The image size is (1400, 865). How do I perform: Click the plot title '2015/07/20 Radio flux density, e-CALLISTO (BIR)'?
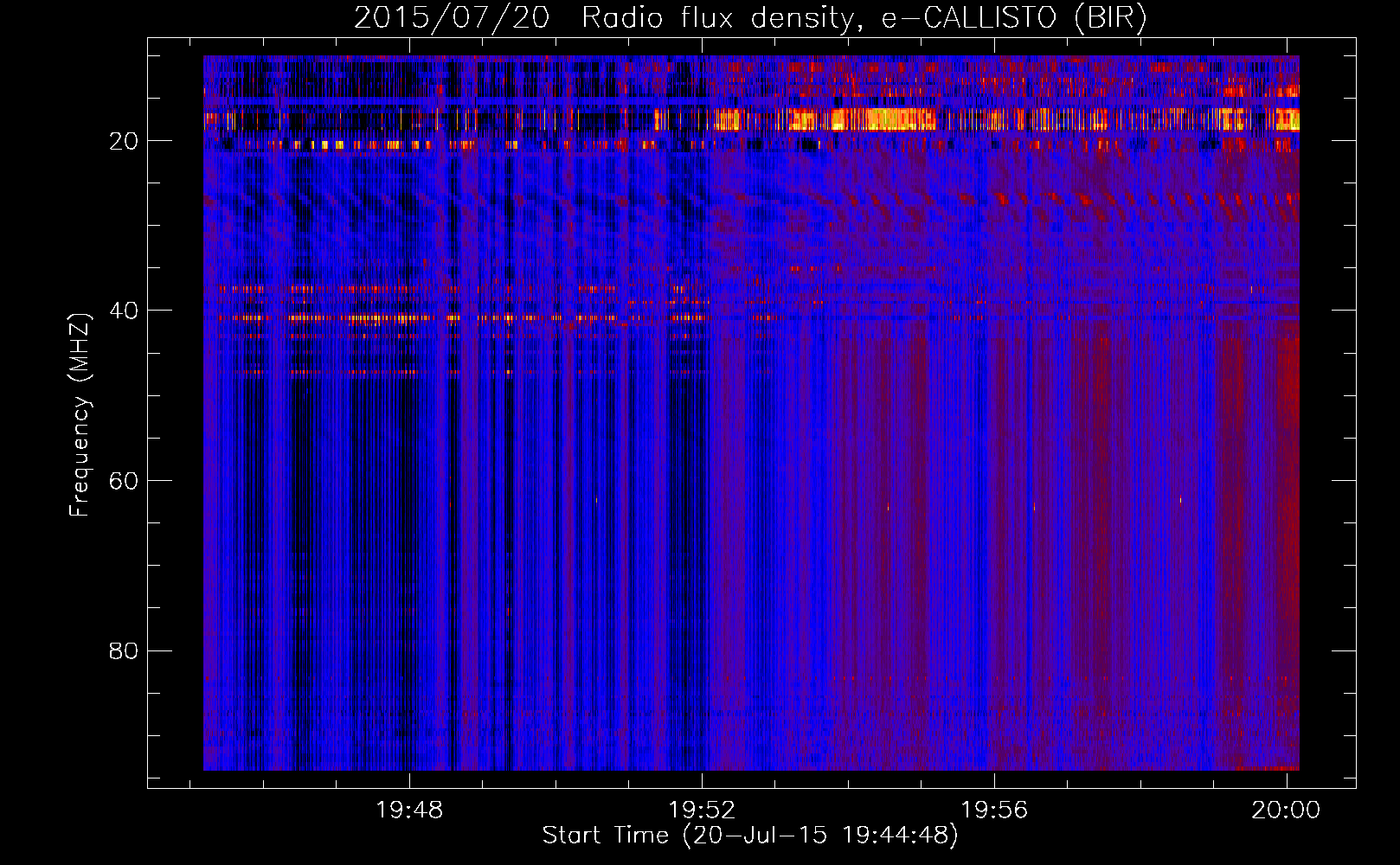pos(750,17)
